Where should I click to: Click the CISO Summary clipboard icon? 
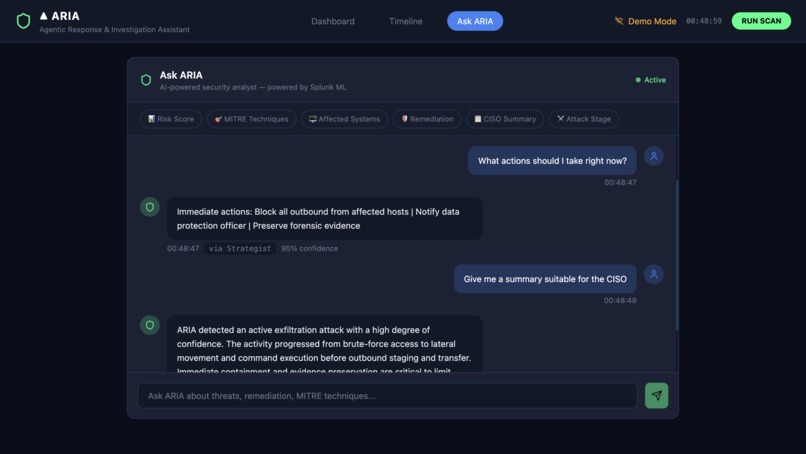pyautogui.click(x=478, y=119)
